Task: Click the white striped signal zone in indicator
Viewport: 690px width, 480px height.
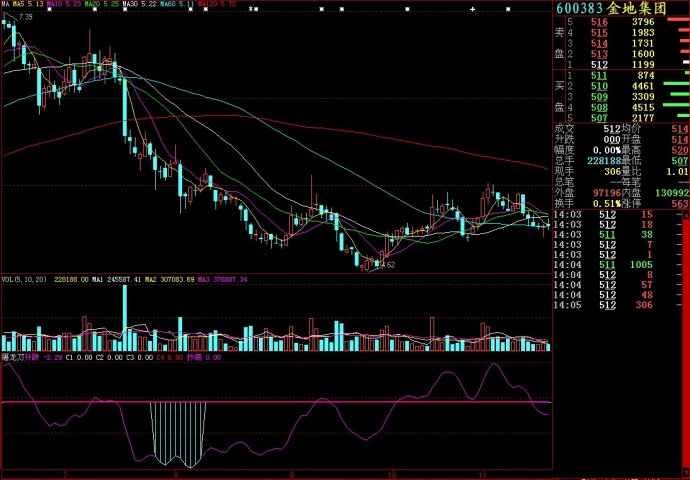Action: [178, 433]
